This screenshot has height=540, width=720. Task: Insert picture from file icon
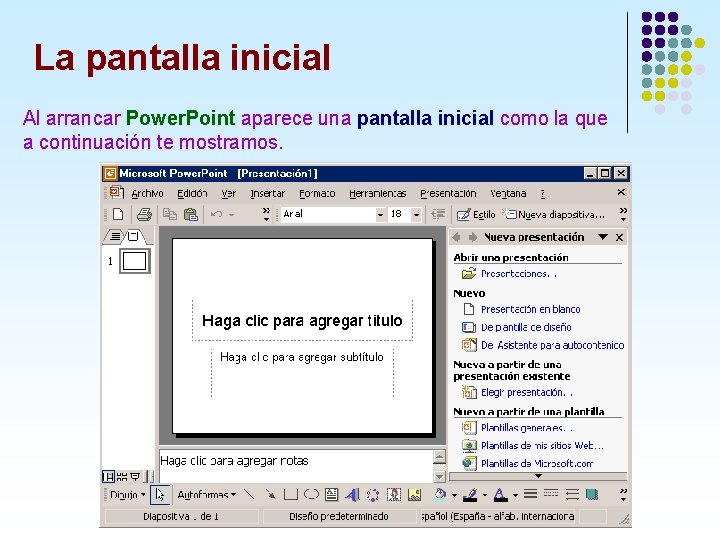coord(414,495)
